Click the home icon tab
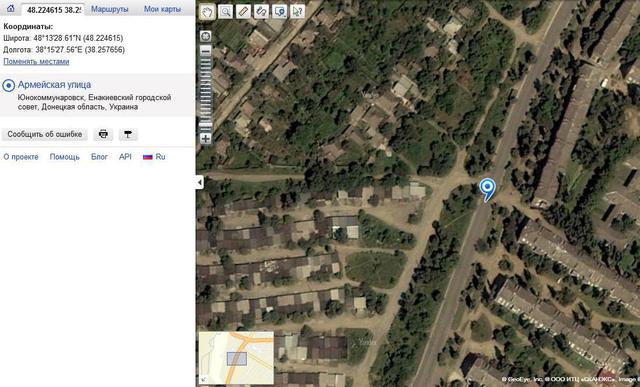Viewport: 640px width, 387px height. (11, 8)
